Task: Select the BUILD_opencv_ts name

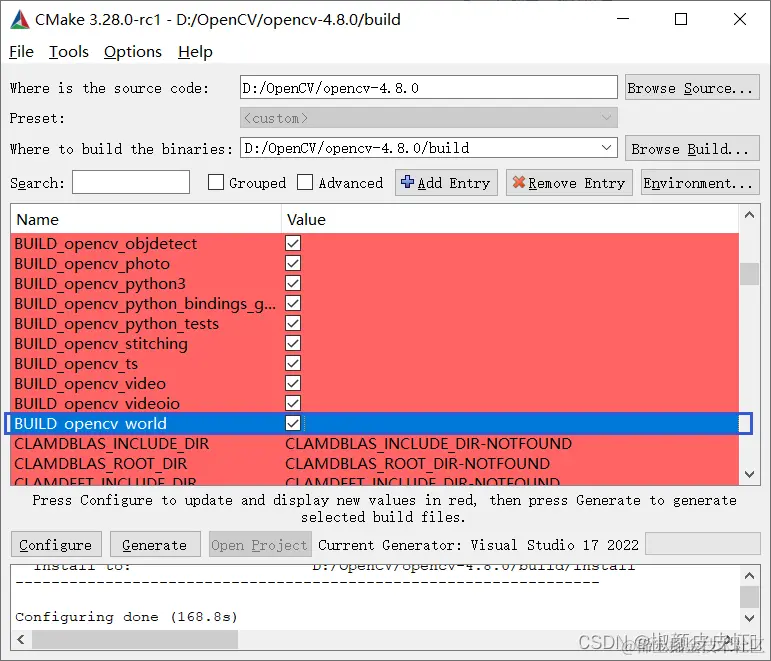Action: click(x=76, y=363)
